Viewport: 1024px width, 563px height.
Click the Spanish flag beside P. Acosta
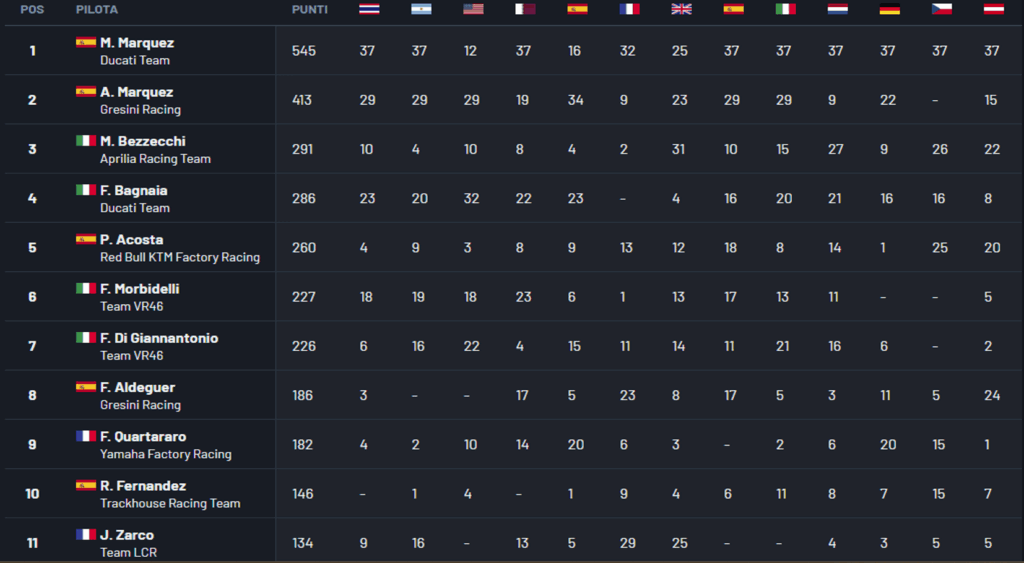86,240
